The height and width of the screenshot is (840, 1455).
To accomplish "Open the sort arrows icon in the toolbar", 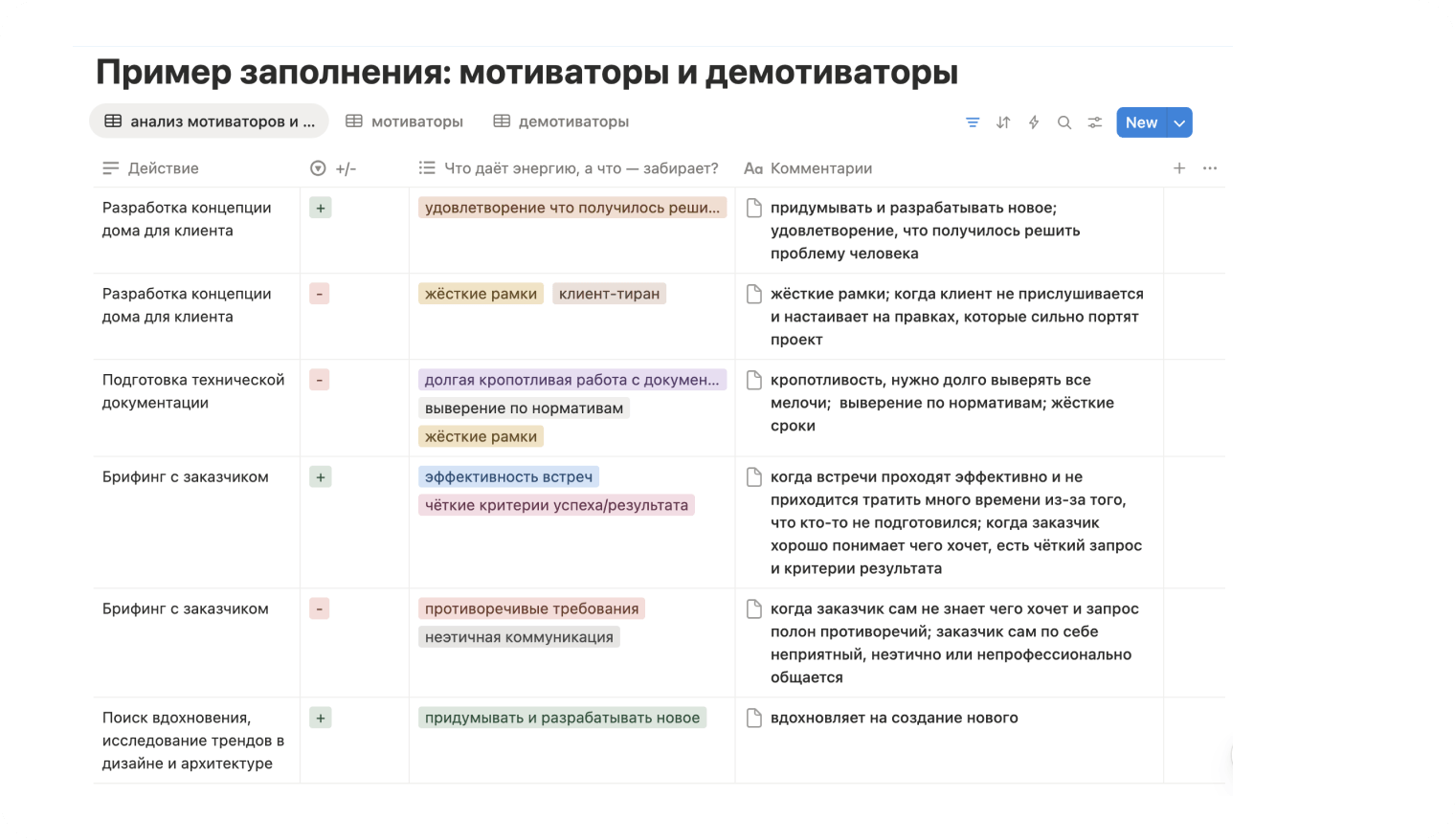I will 1003,122.
